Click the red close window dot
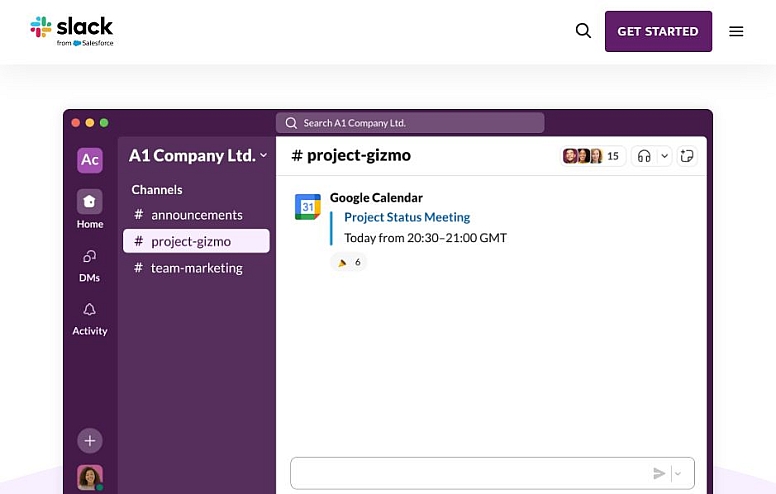The width and height of the screenshot is (776, 494). click(x=76, y=123)
